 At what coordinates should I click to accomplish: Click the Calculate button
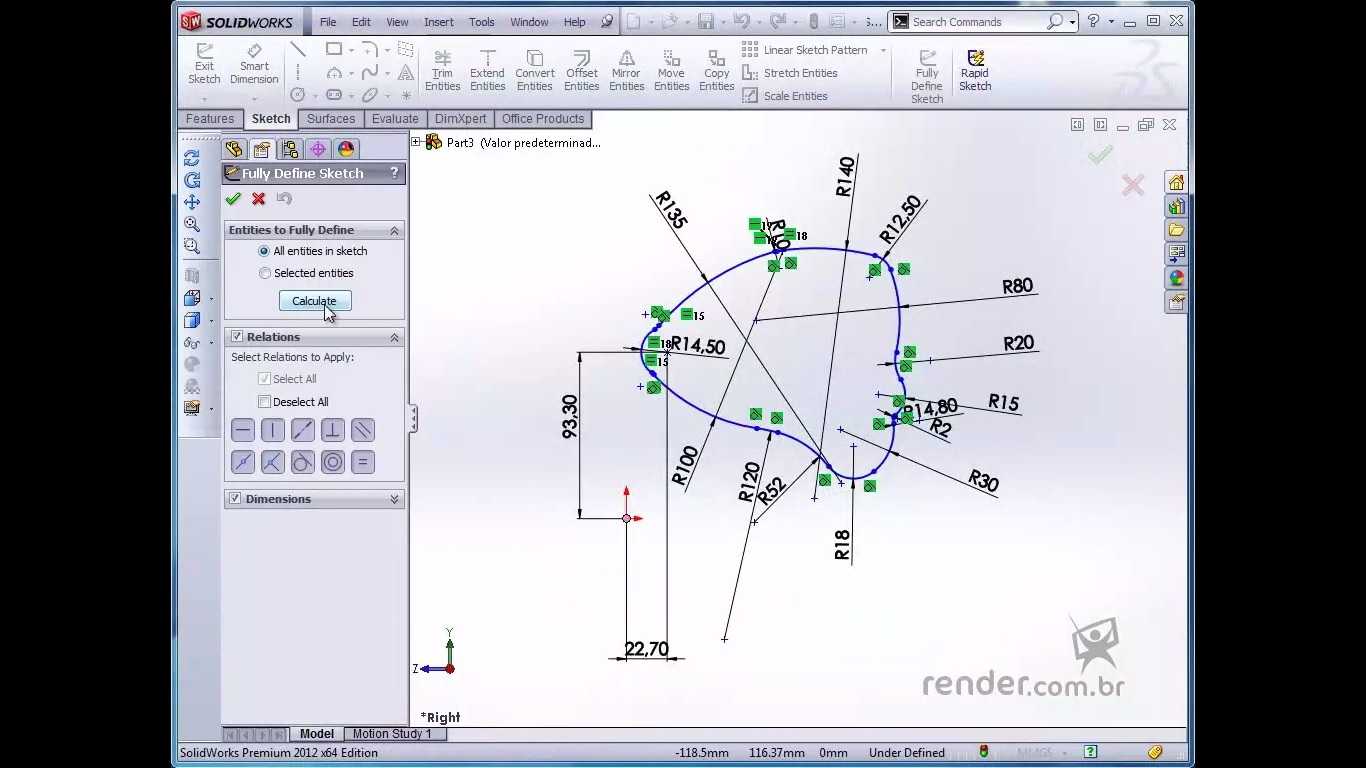[314, 301]
